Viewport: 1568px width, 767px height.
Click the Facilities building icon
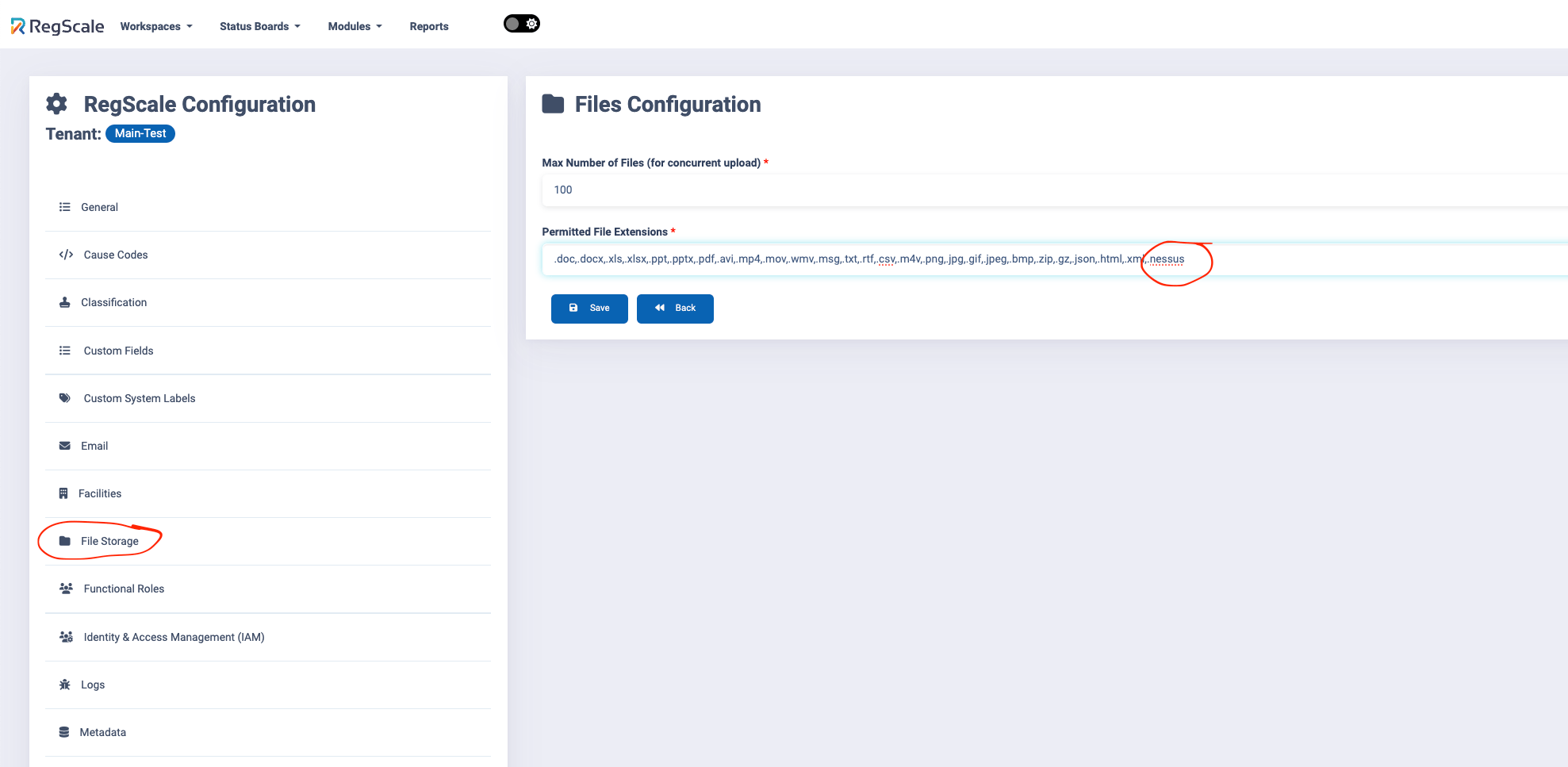click(63, 493)
